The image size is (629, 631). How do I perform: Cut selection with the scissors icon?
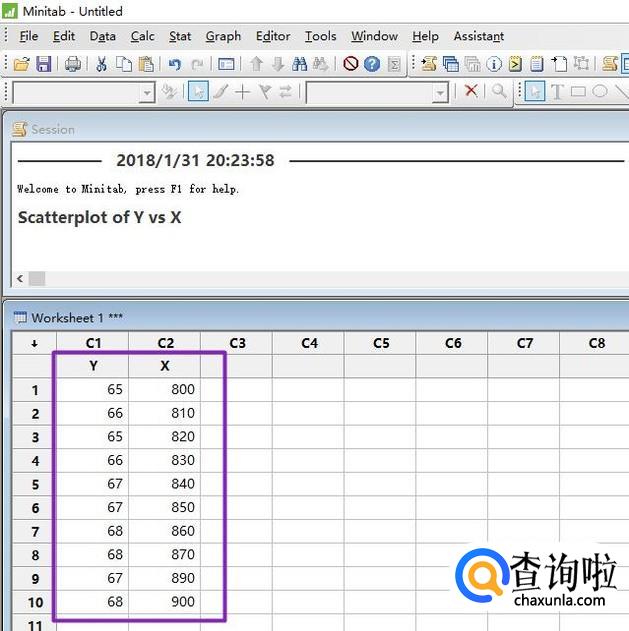[x=101, y=64]
